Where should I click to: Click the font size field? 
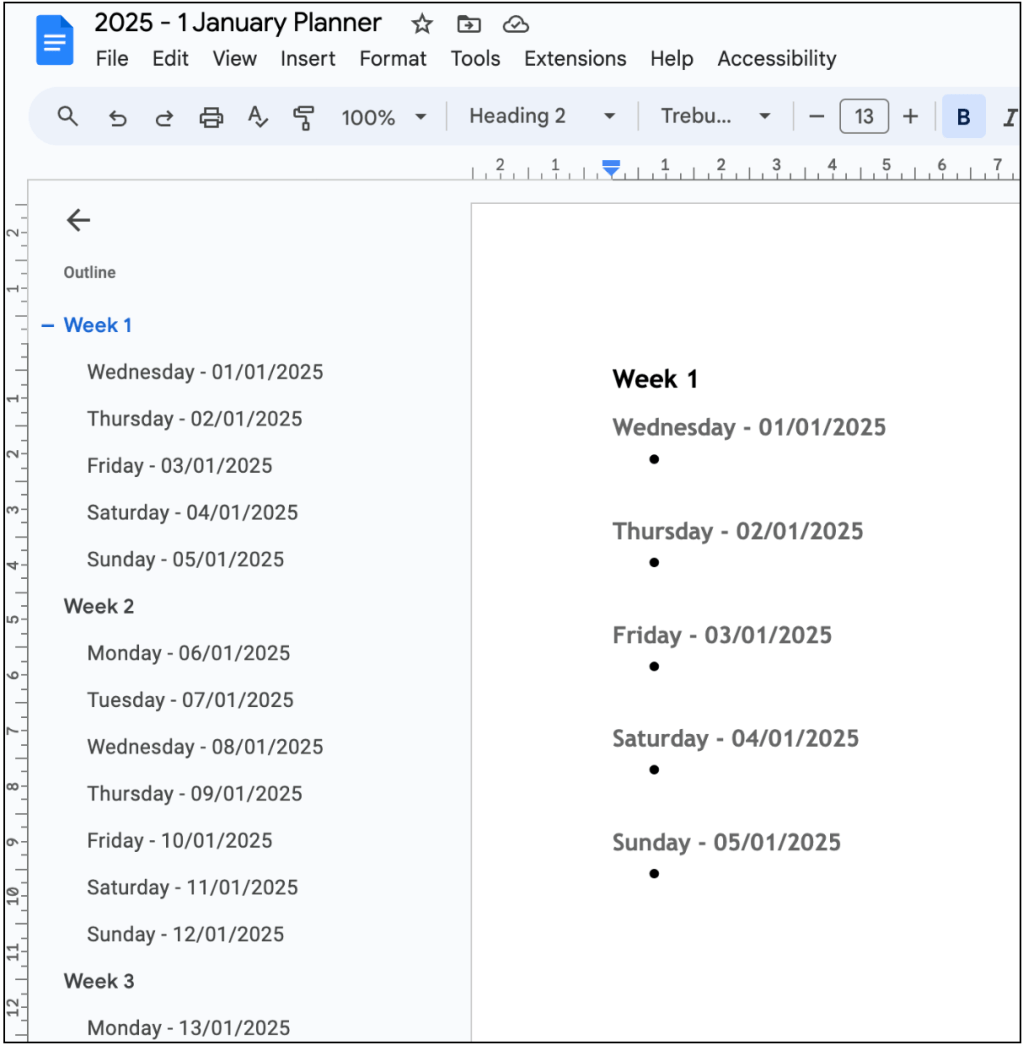coord(864,117)
